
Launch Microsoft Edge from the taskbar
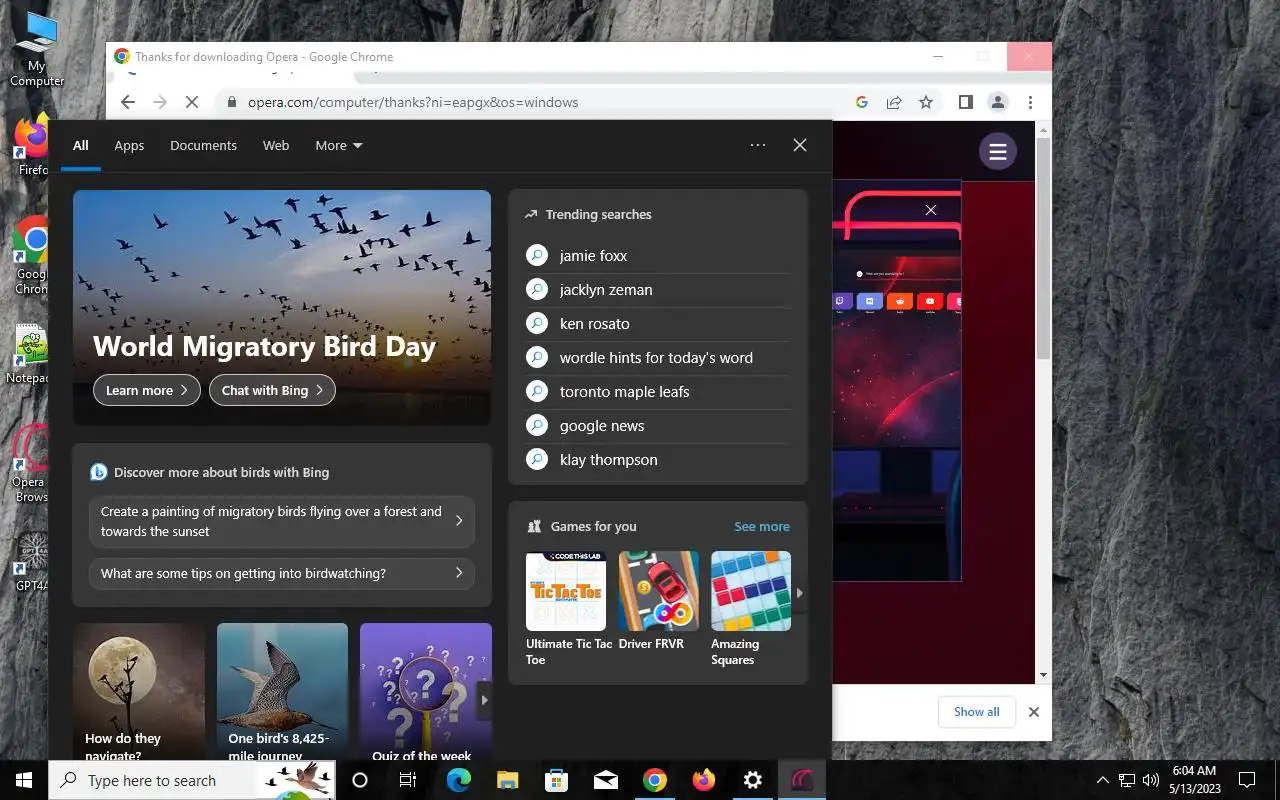pyautogui.click(x=458, y=780)
